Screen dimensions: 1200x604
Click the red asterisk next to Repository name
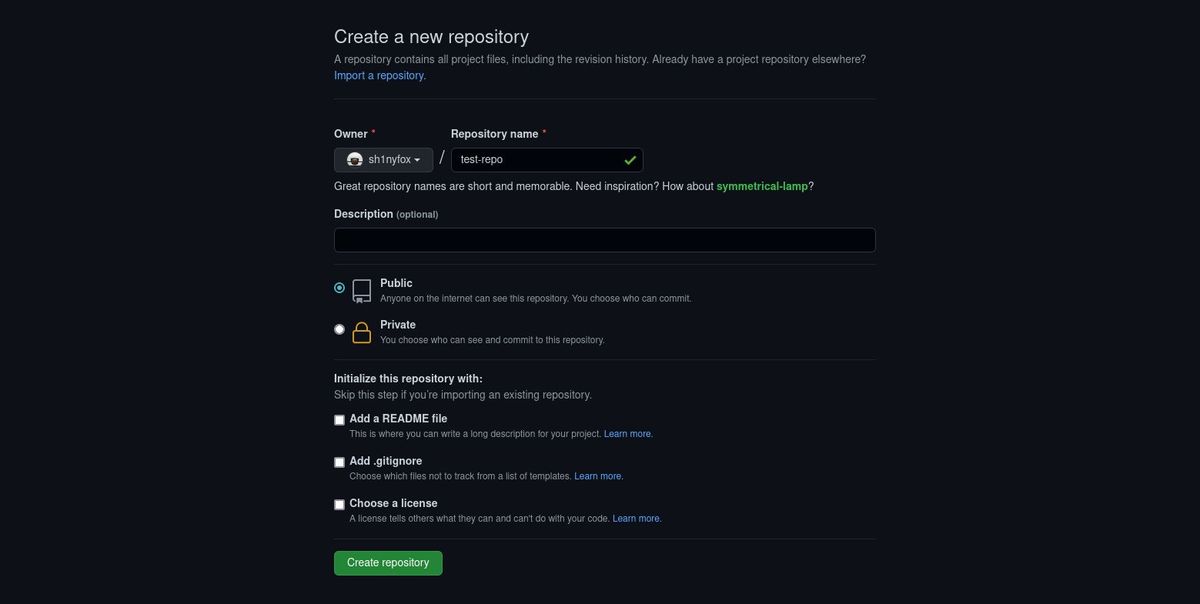pyautogui.click(x=543, y=130)
